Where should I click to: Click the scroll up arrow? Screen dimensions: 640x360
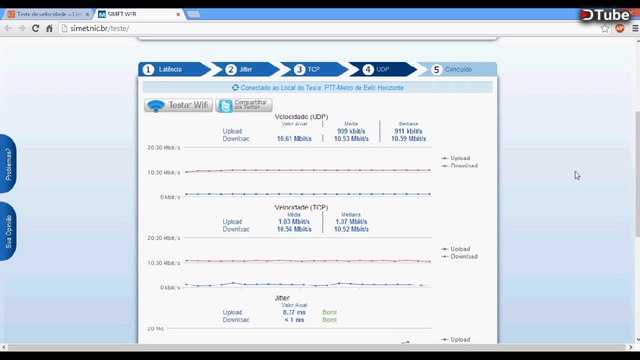[x=638, y=41]
